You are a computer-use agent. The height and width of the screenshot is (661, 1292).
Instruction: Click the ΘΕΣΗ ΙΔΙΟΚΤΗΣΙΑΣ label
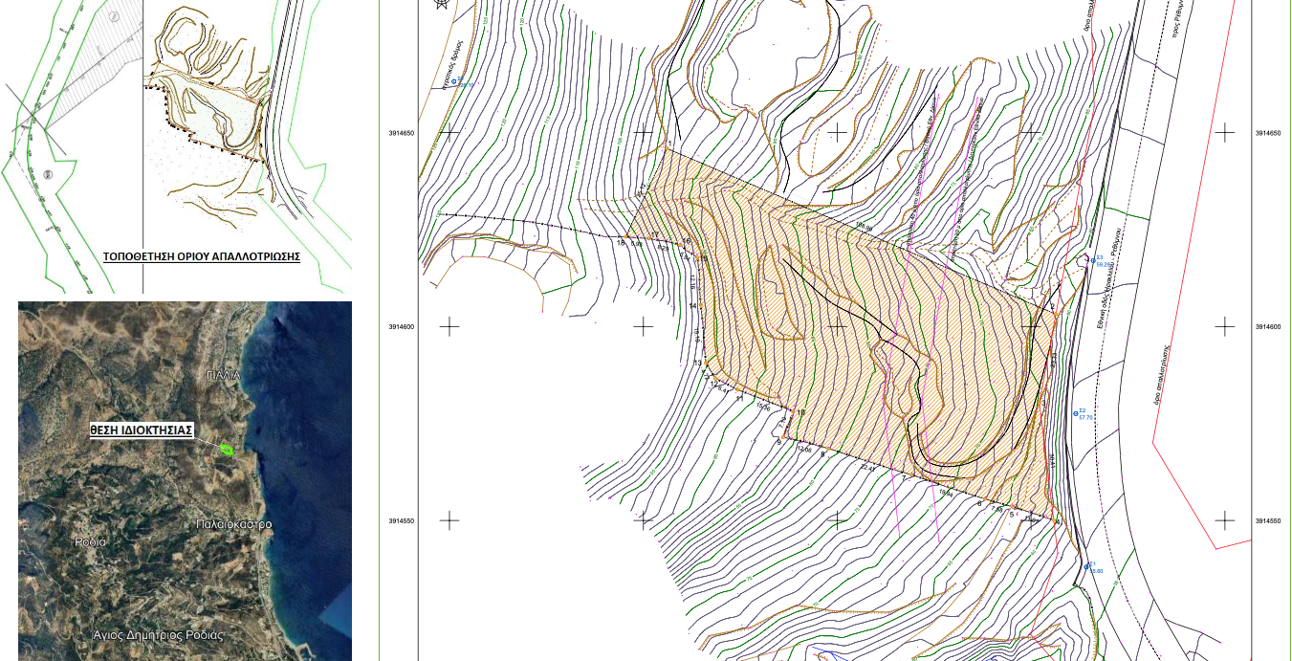click(x=141, y=430)
